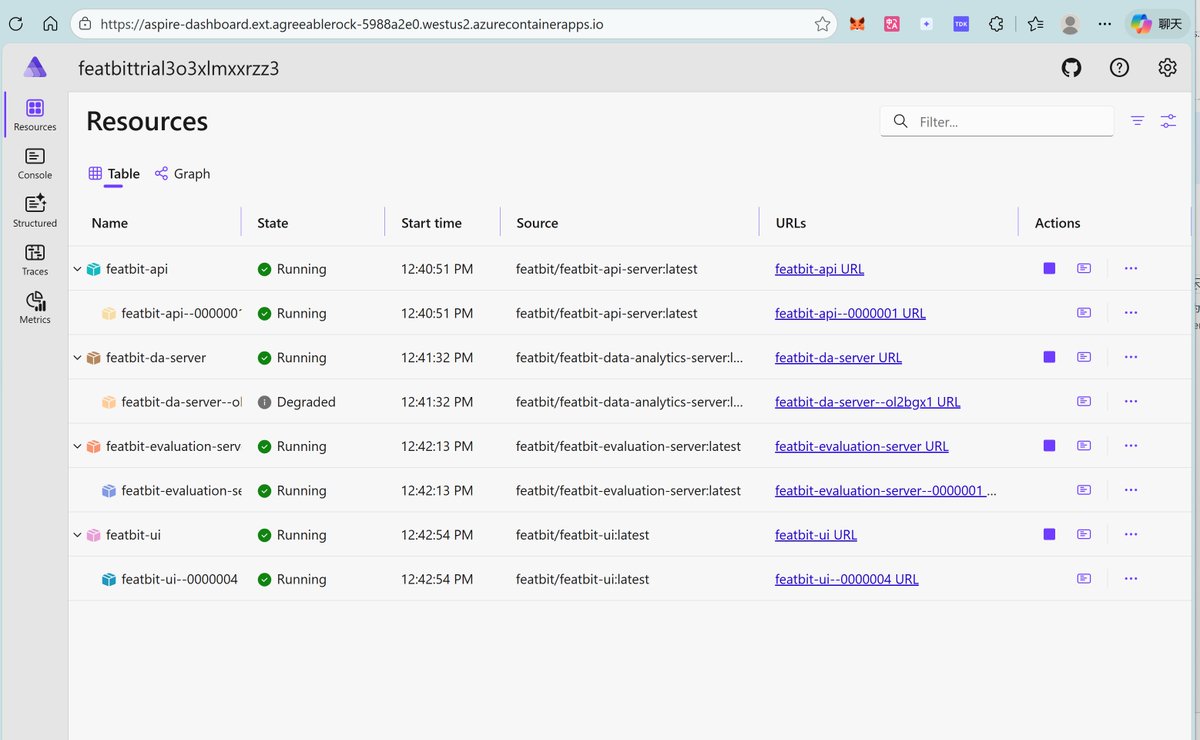This screenshot has height=740, width=1200.
Task: Sort by the Name column header
Action: click(110, 223)
